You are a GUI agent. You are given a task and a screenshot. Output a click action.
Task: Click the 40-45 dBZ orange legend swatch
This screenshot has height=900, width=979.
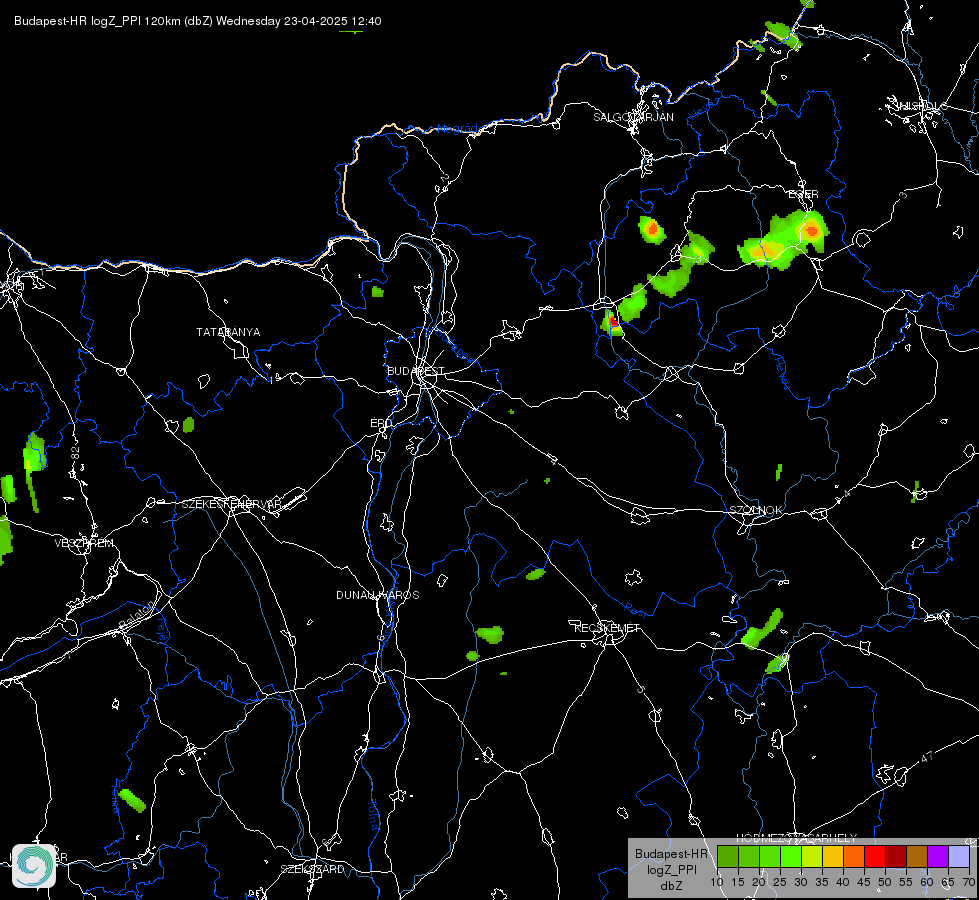(854, 856)
